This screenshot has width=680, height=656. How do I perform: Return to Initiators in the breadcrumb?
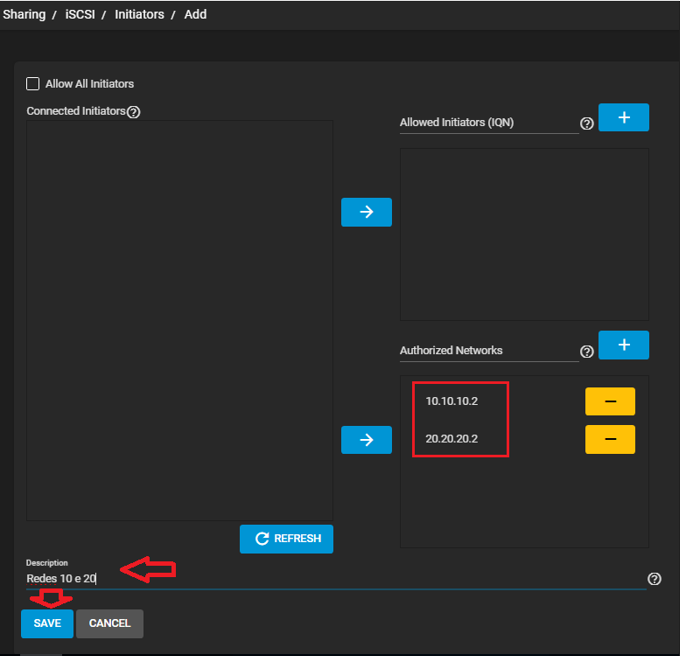click(x=139, y=15)
